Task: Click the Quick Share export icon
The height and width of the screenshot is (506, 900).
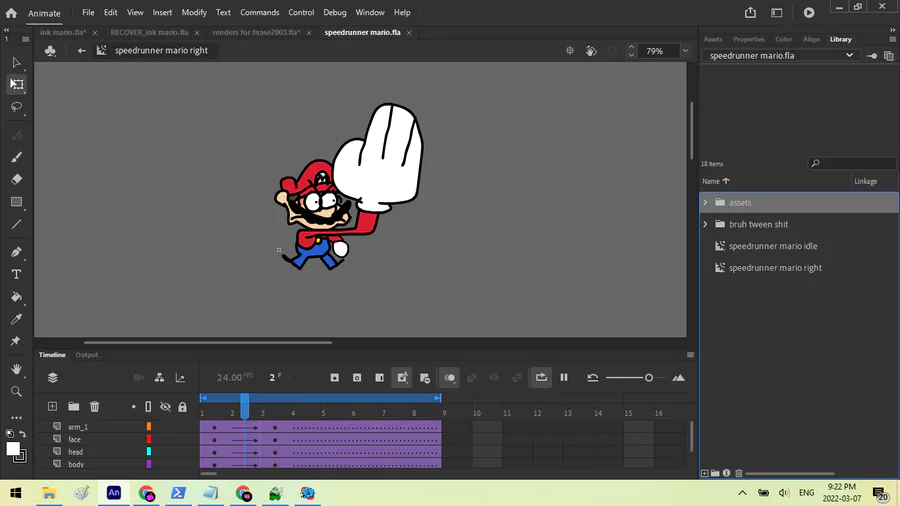Action: click(750, 13)
